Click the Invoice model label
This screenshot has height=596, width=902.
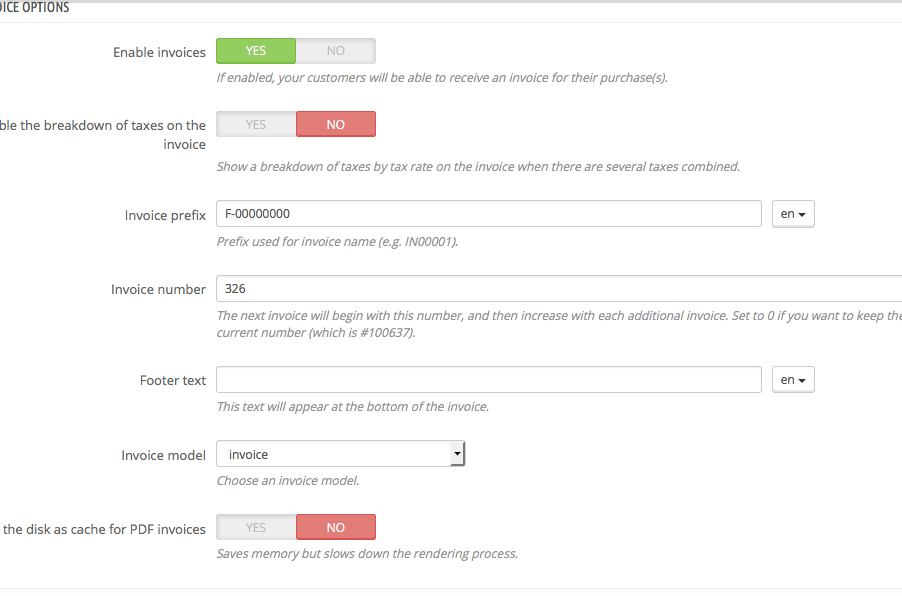tap(163, 455)
